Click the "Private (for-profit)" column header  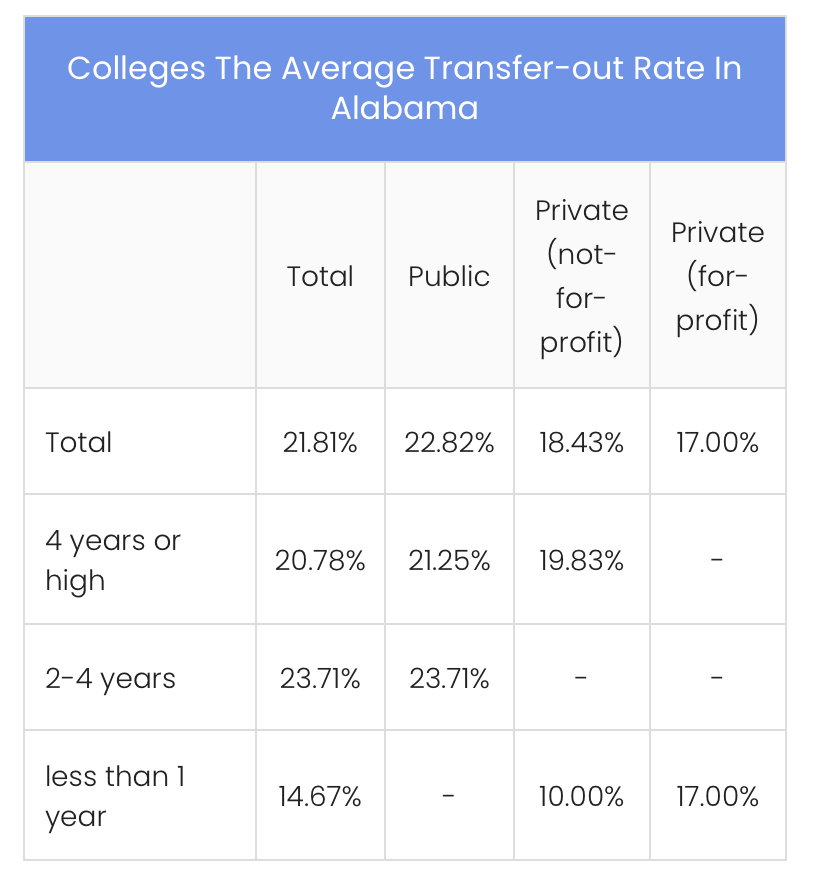(x=717, y=277)
